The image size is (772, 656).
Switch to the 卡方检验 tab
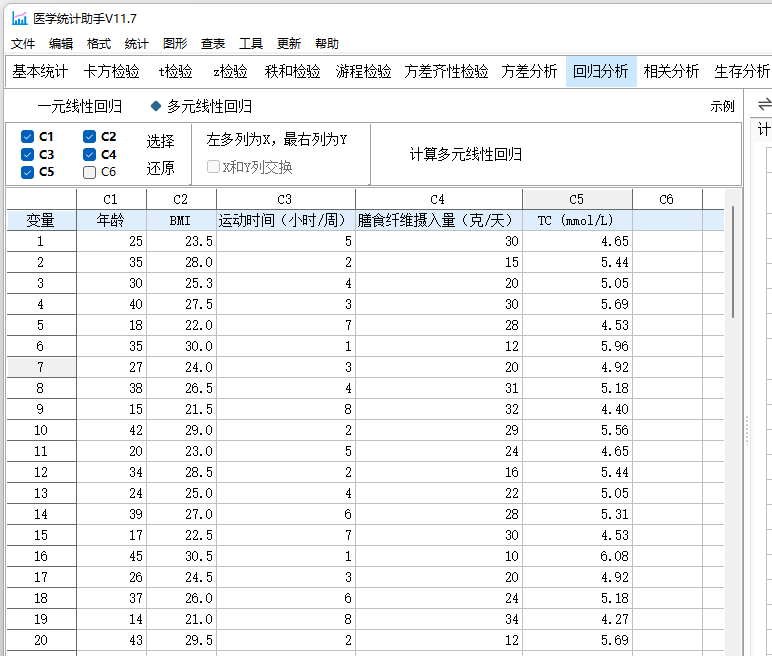coord(112,71)
